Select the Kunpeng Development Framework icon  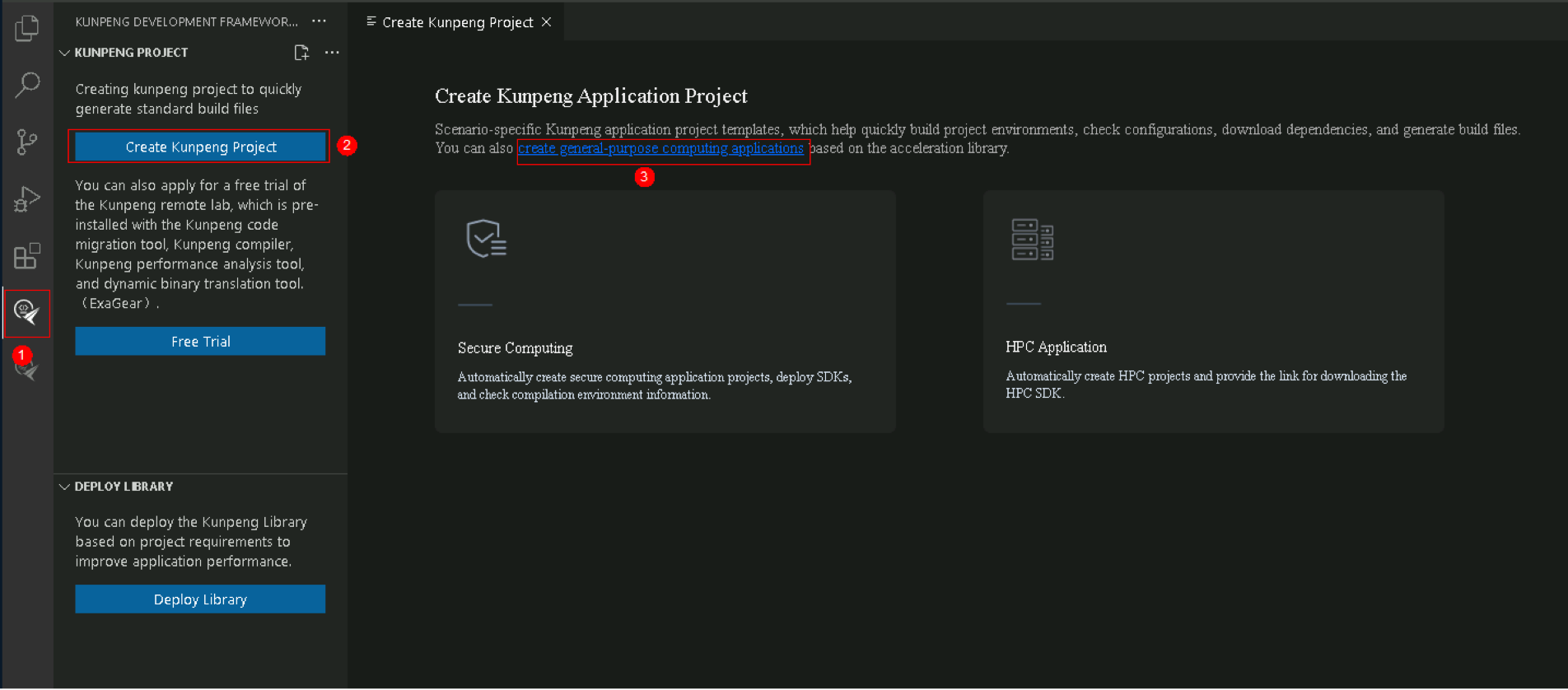point(27,313)
